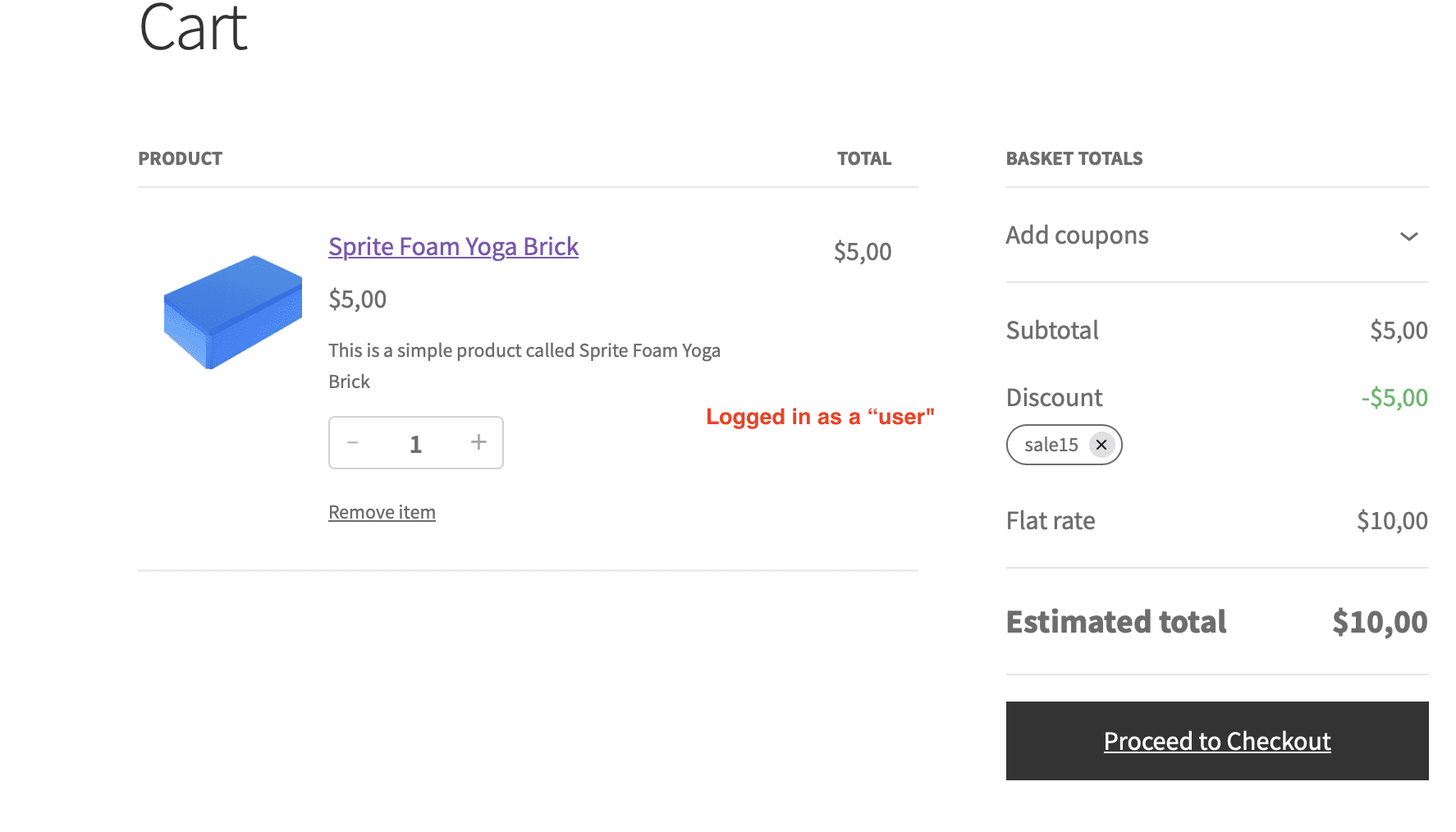Click the PRODUCT column header

point(180,158)
